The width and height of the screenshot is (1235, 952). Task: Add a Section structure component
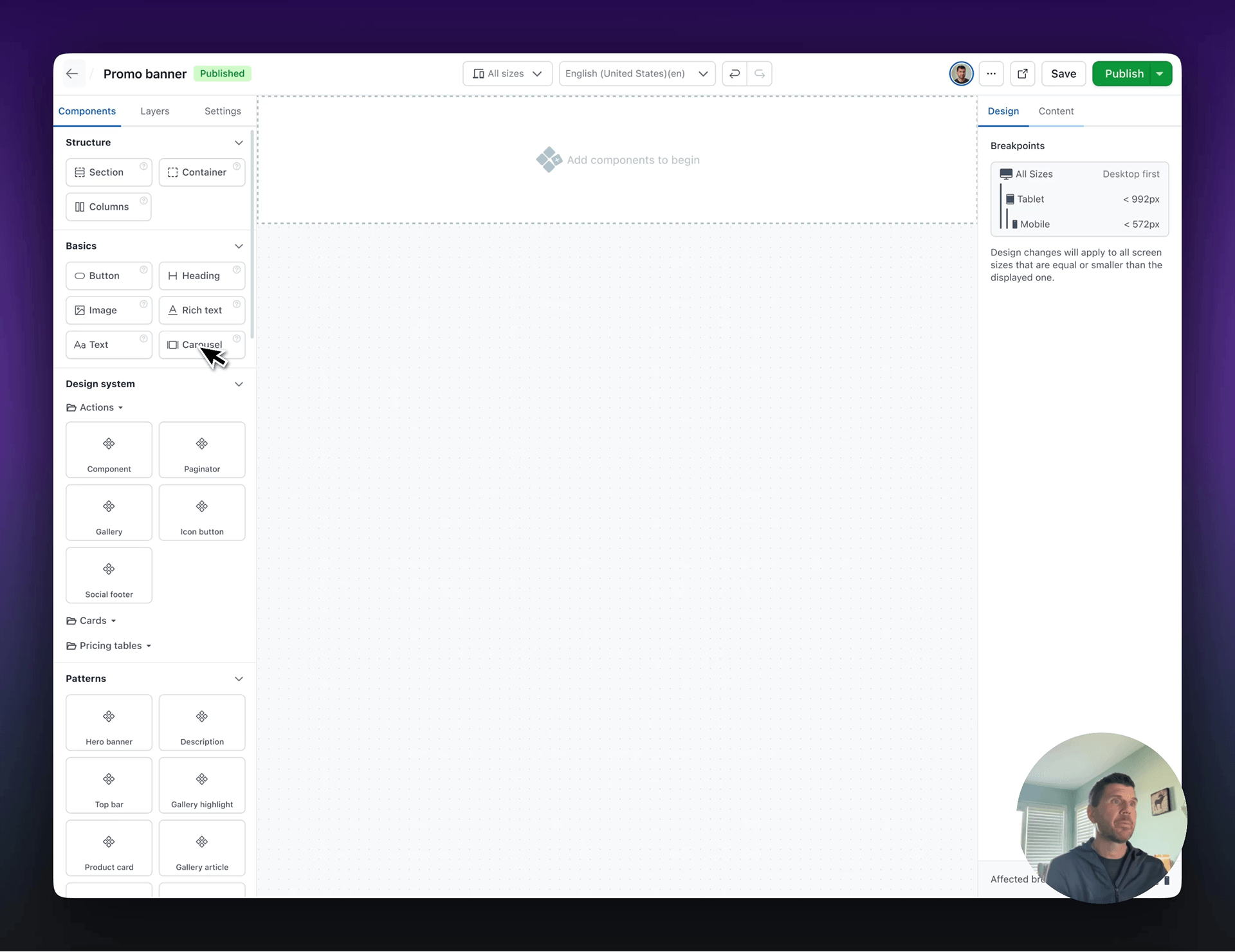coord(109,172)
